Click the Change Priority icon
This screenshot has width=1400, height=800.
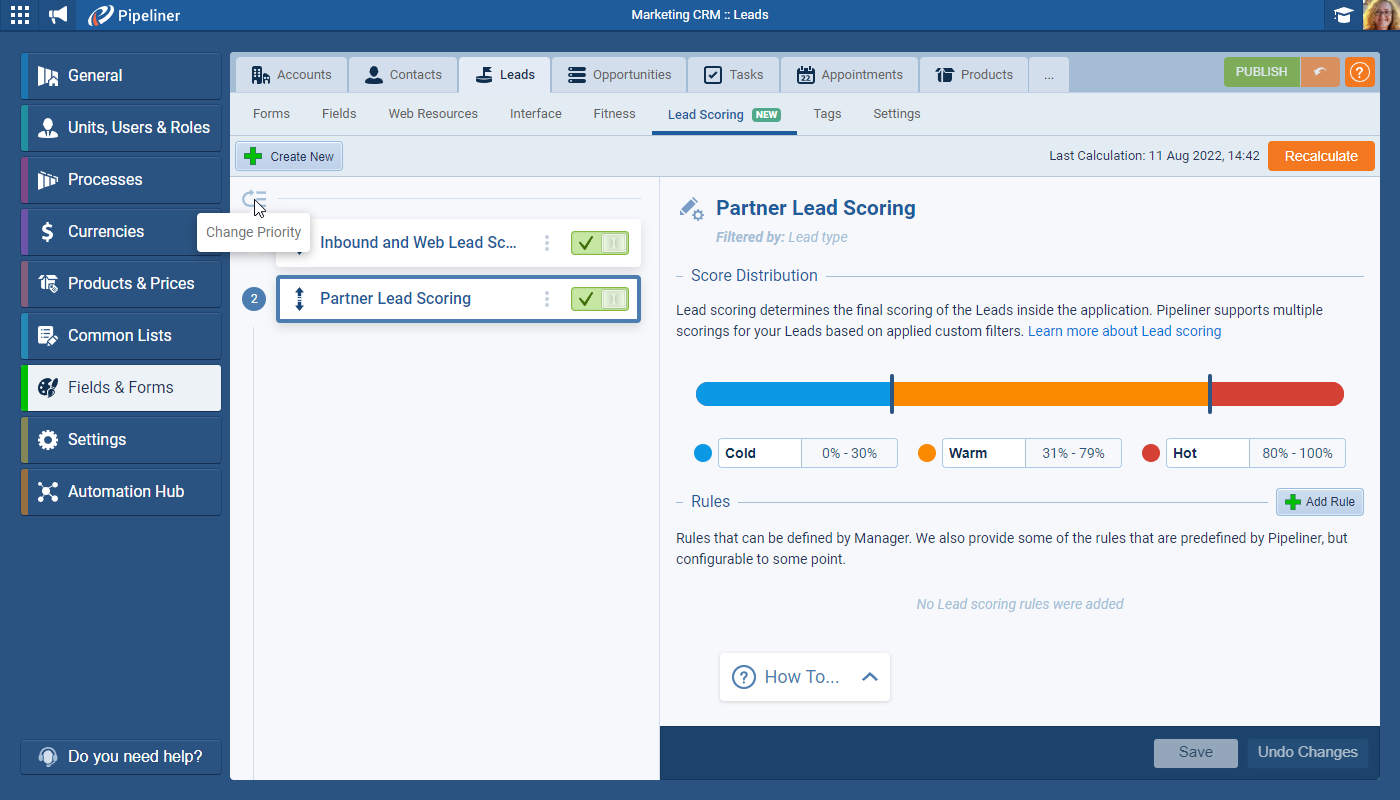point(255,199)
